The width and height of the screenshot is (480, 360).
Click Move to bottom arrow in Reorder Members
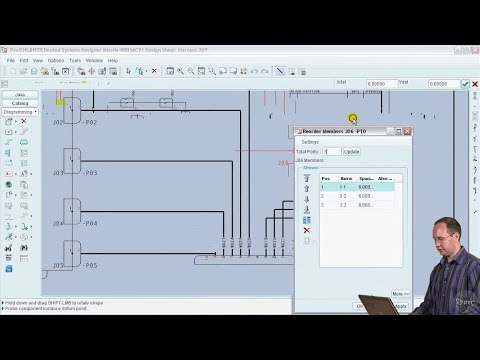pos(307,210)
